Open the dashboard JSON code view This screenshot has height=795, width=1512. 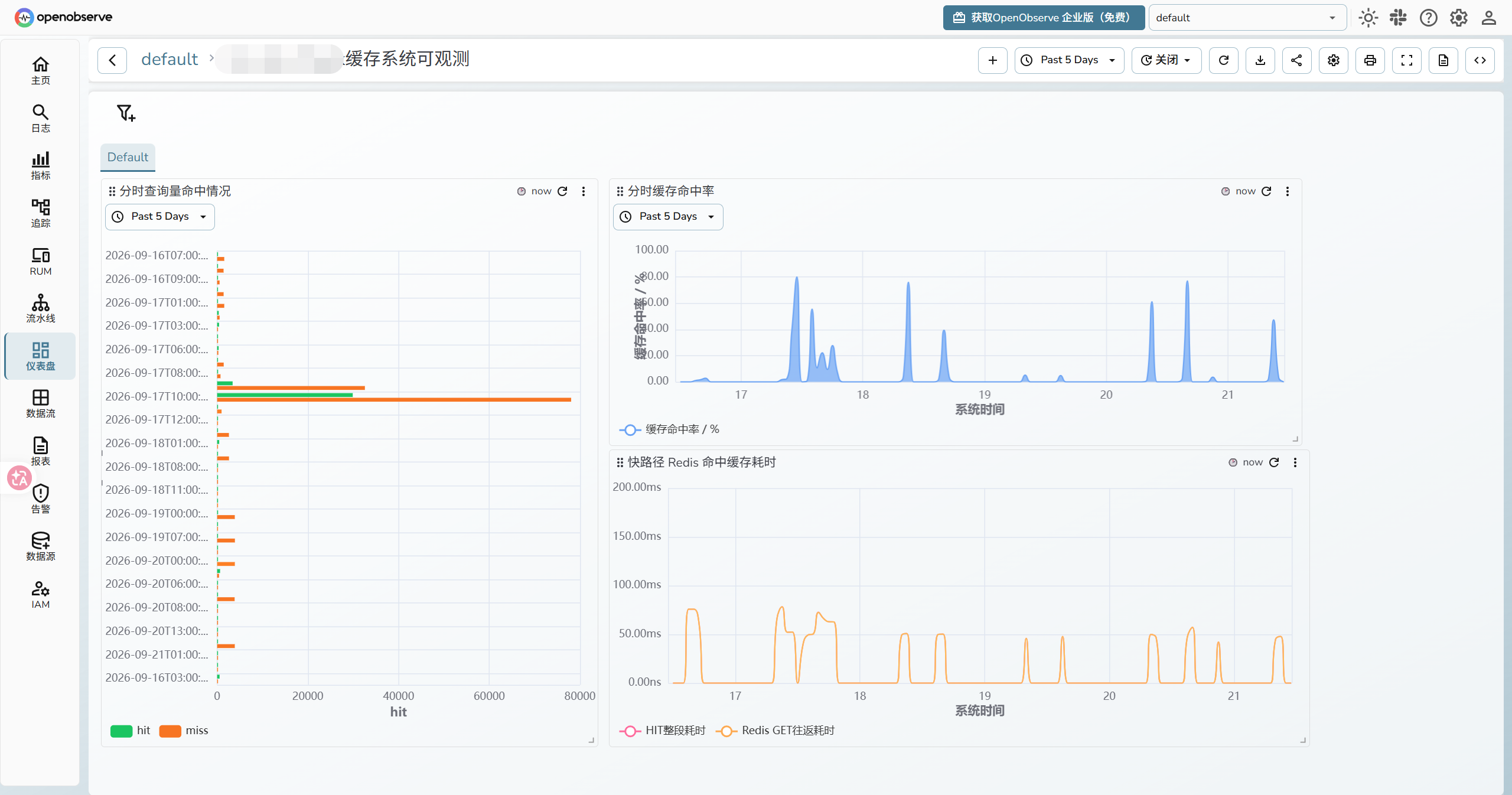pyautogui.click(x=1480, y=60)
